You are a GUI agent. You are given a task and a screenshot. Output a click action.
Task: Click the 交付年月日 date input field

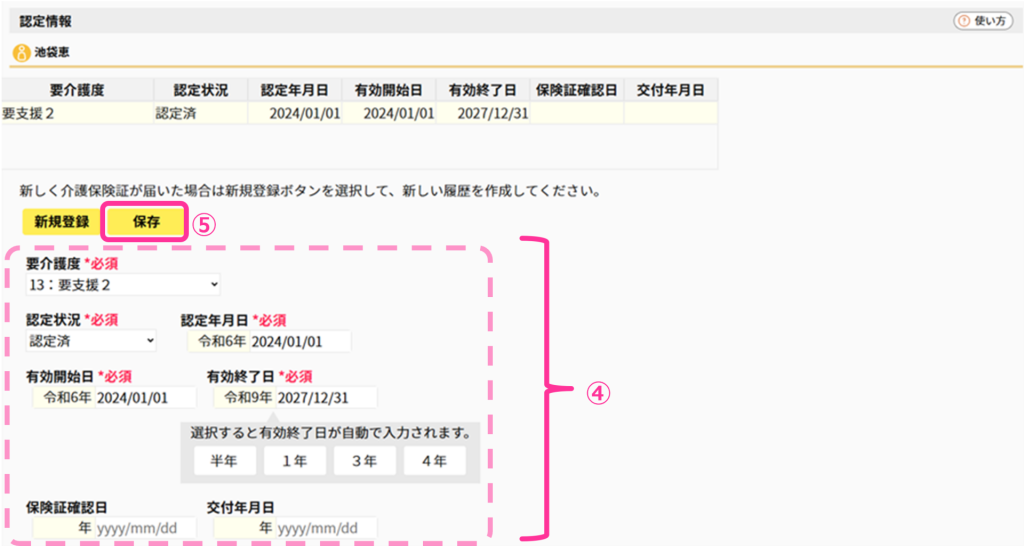tap(327, 528)
